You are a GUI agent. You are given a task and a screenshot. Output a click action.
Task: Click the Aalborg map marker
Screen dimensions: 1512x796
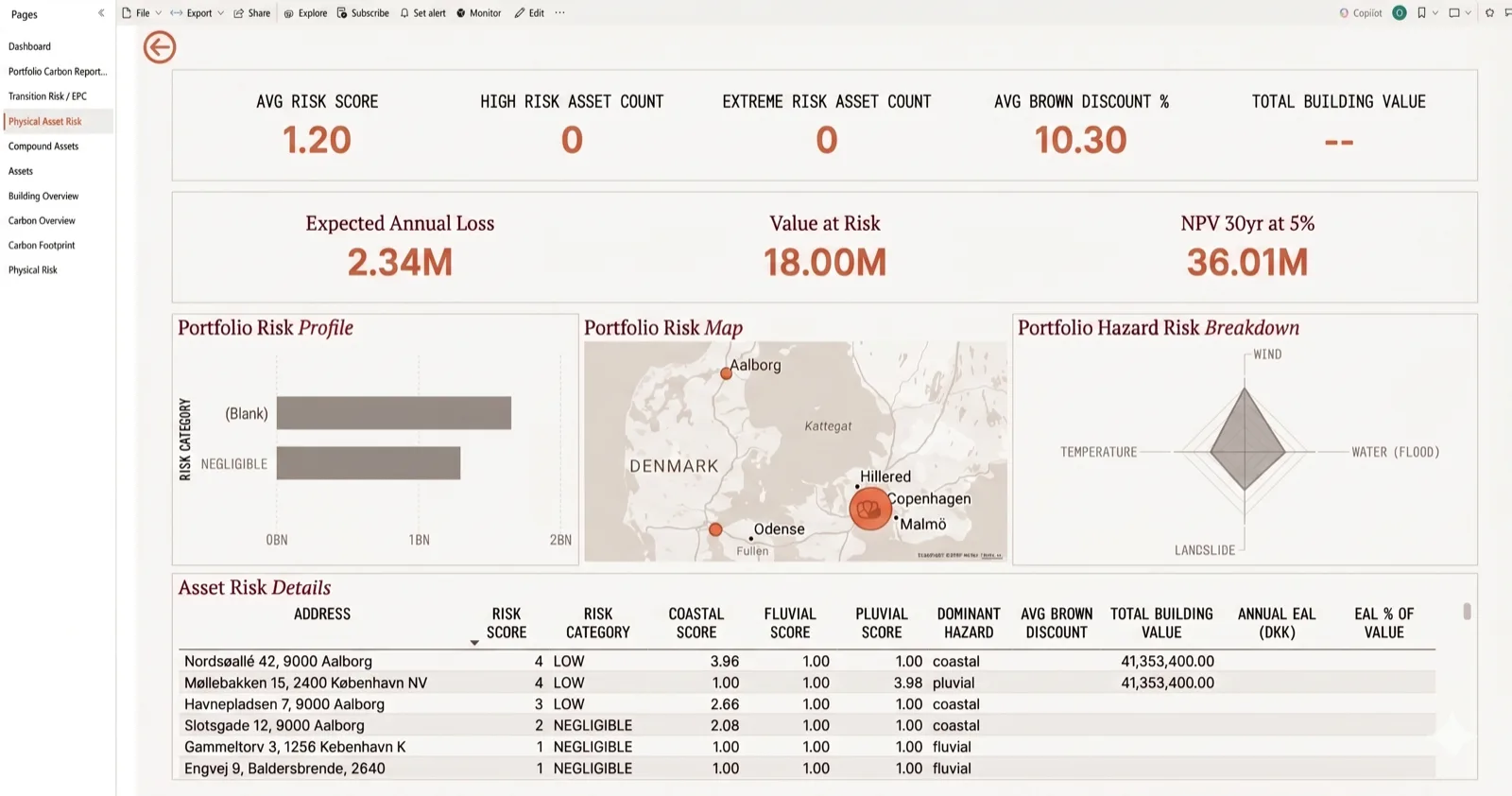(x=726, y=373)
